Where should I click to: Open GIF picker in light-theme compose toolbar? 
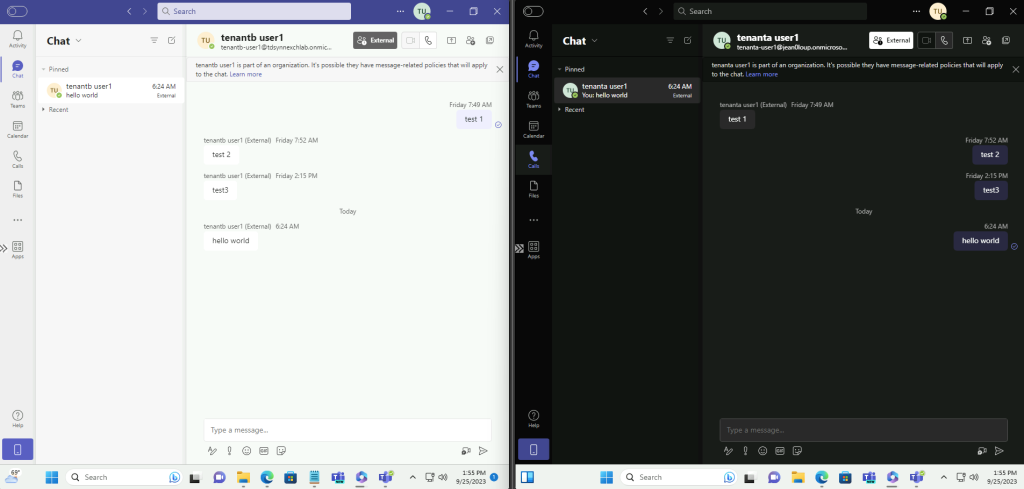tap(264, 450)
